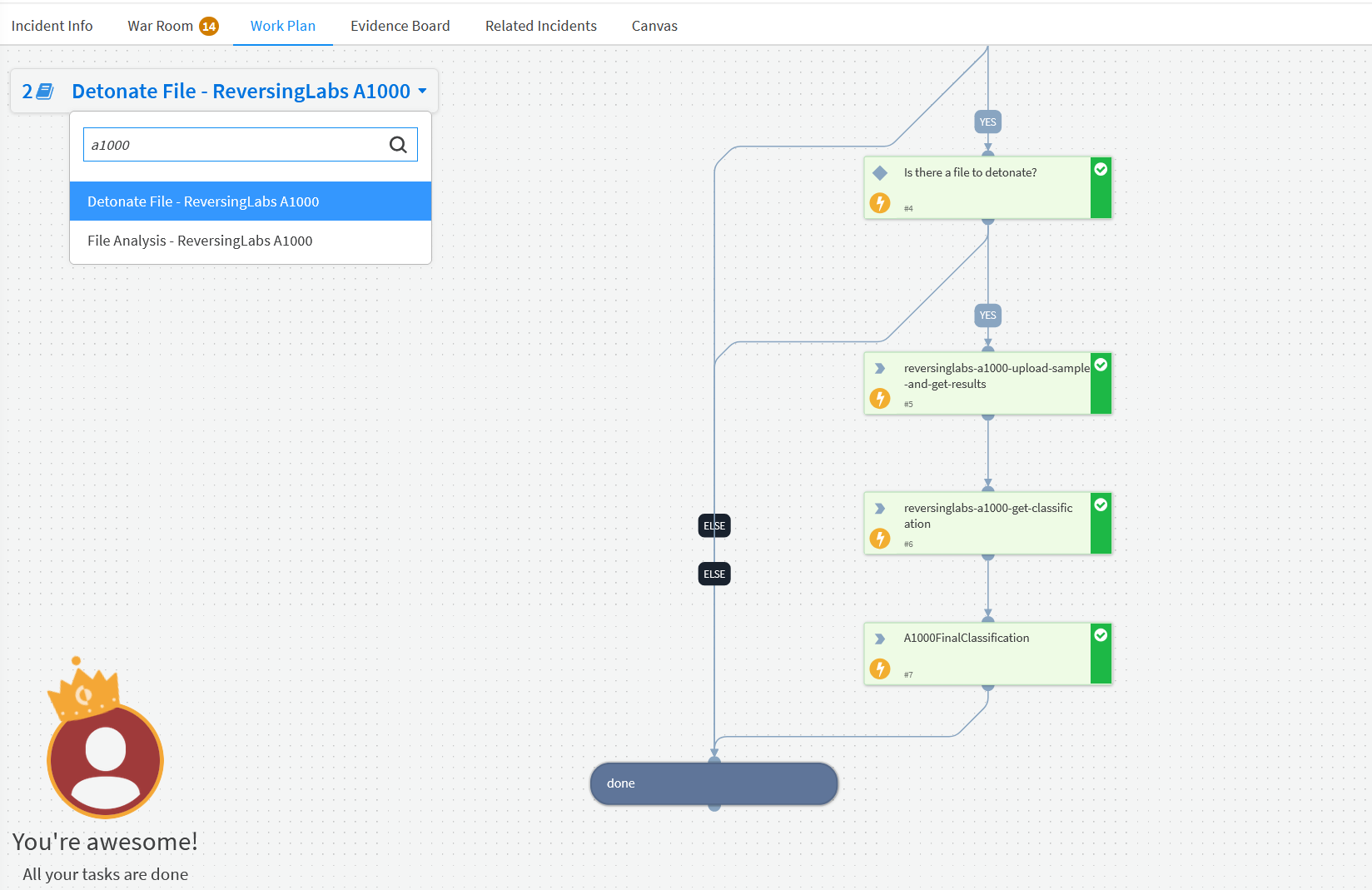Open the Canvas tab
The image size is (1372, 890).
tap(654, 26)
